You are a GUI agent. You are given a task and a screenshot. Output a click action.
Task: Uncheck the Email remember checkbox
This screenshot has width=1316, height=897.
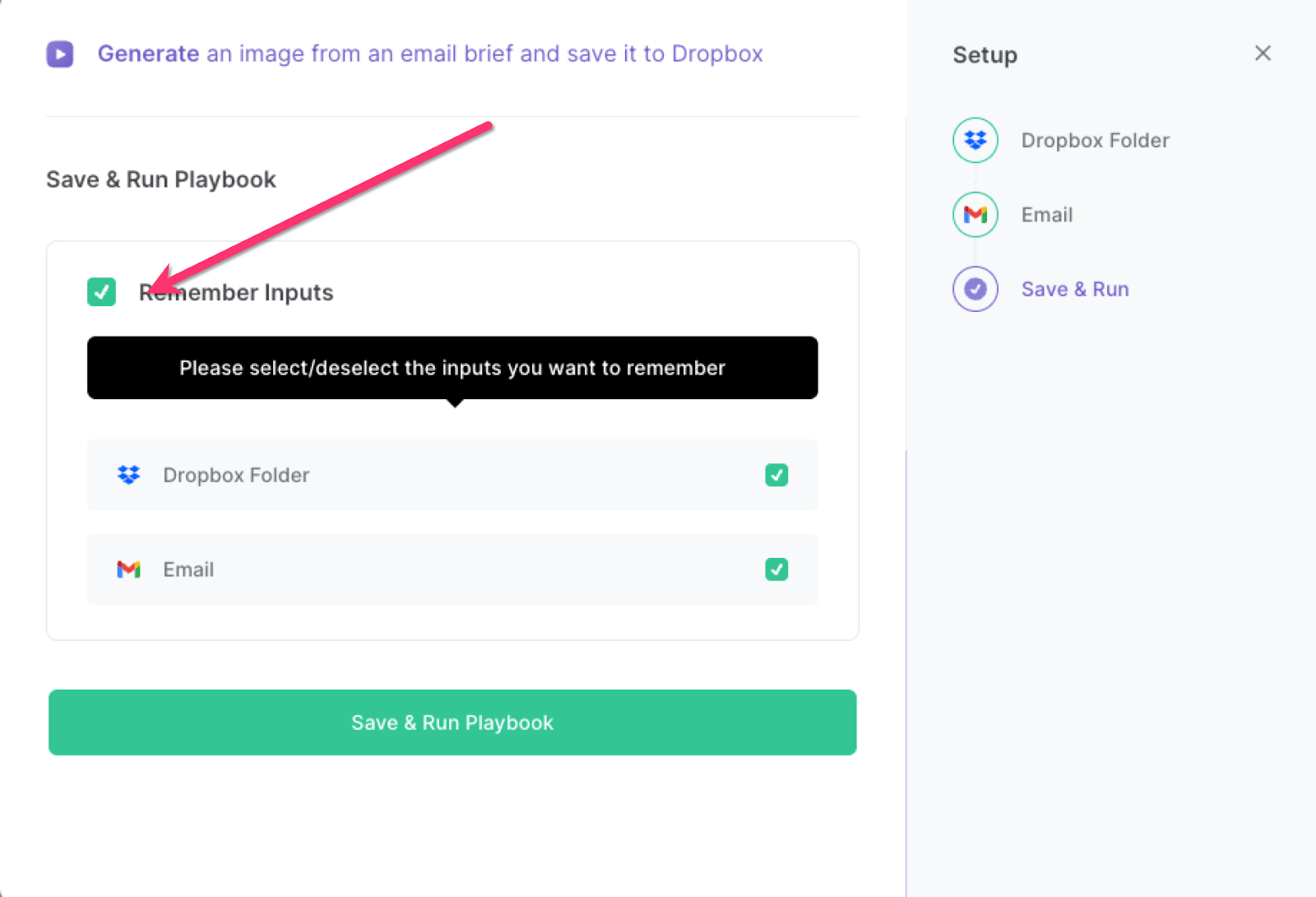[x=776, y=569]
